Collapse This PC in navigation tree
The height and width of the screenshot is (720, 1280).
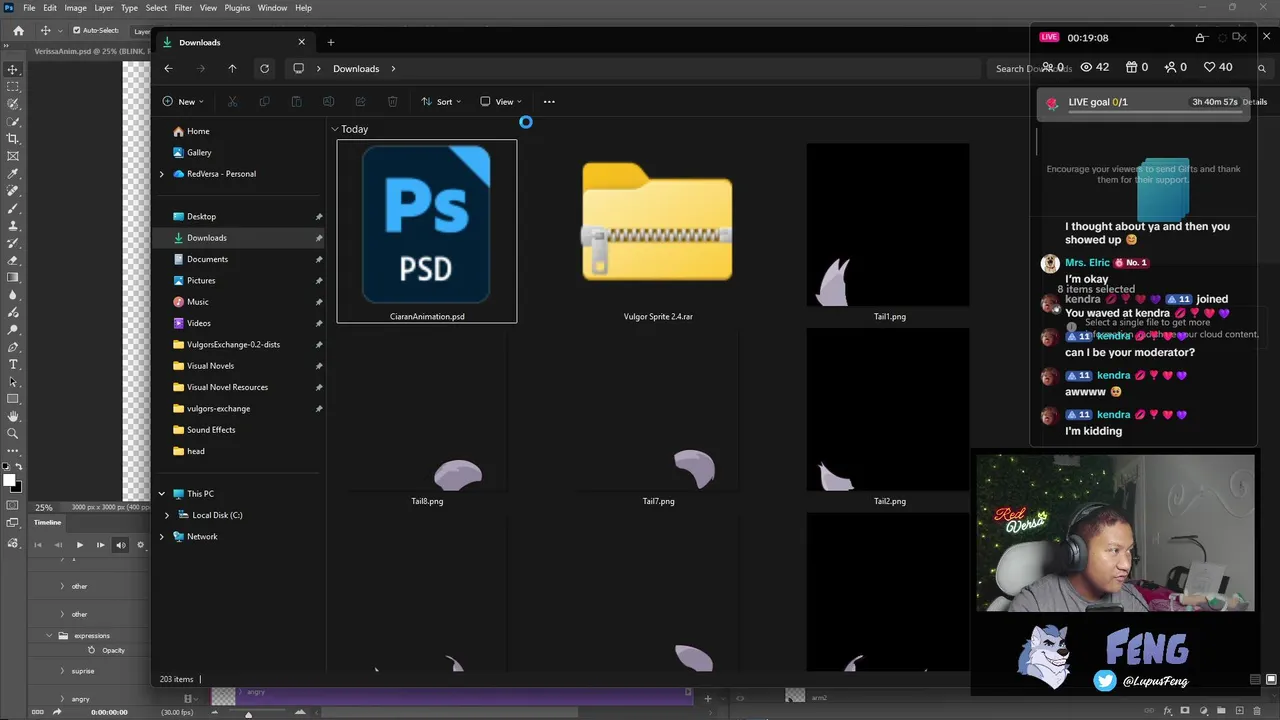(161, 493)
